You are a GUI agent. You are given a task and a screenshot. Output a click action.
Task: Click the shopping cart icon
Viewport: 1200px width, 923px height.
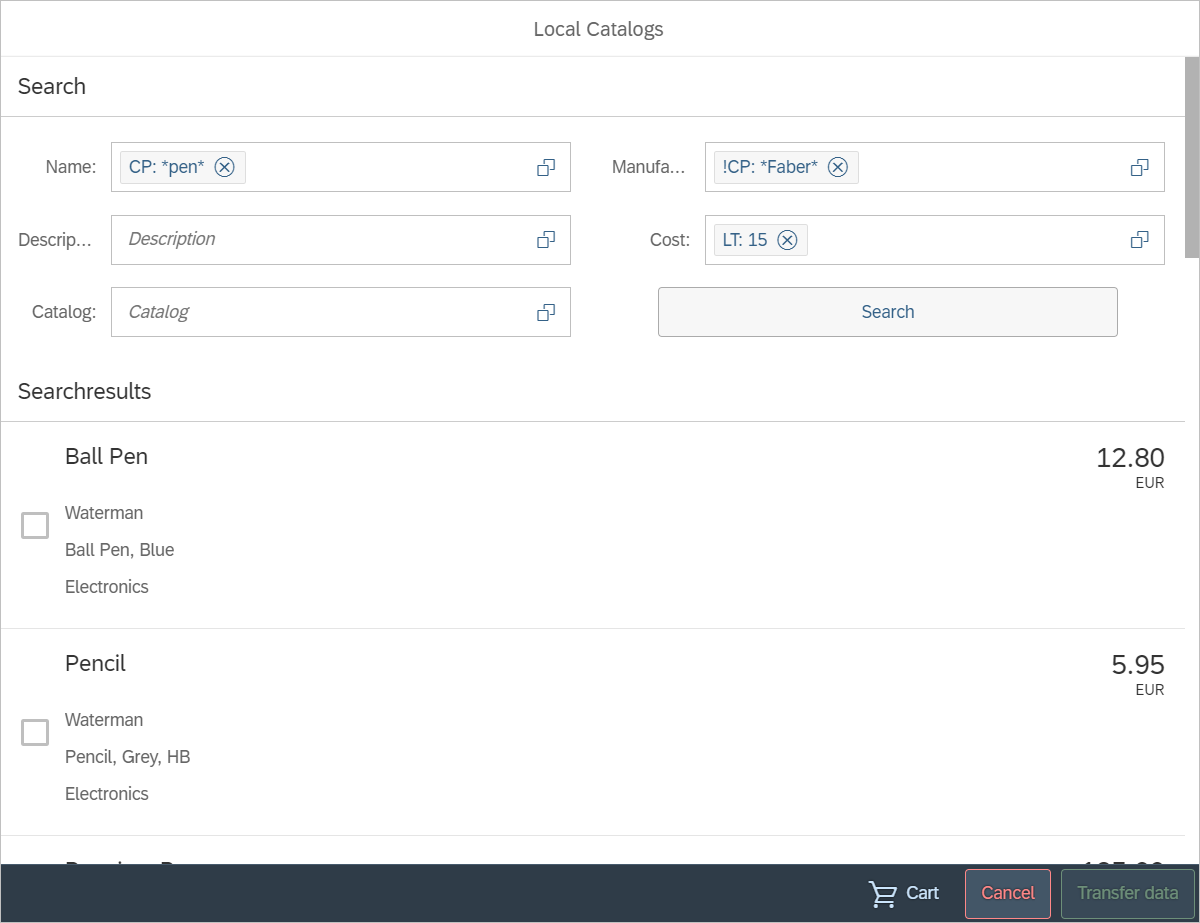(x=883, y=894)
